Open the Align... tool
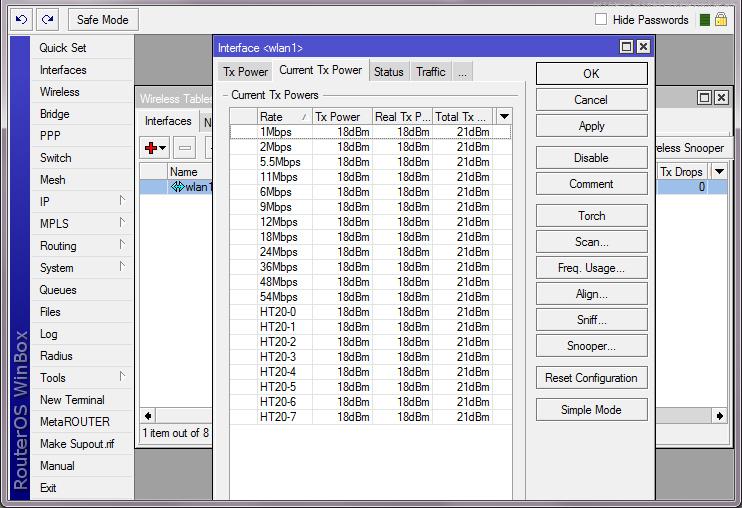Image resolution: width=742 pixels, height=508 pixels. pyautogui.click(x=592, y=294)
